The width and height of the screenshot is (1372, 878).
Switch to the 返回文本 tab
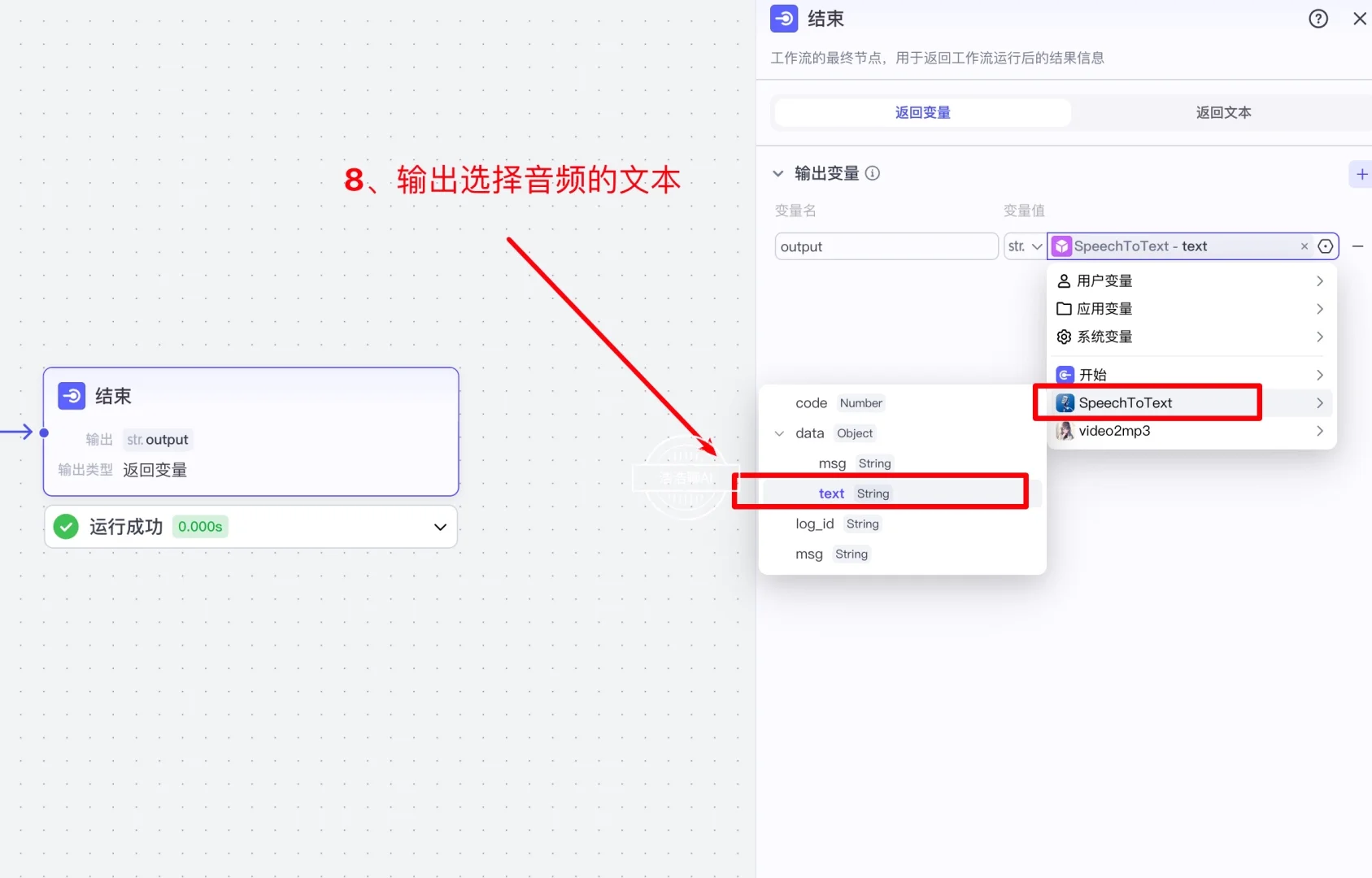pos(1222,112)
